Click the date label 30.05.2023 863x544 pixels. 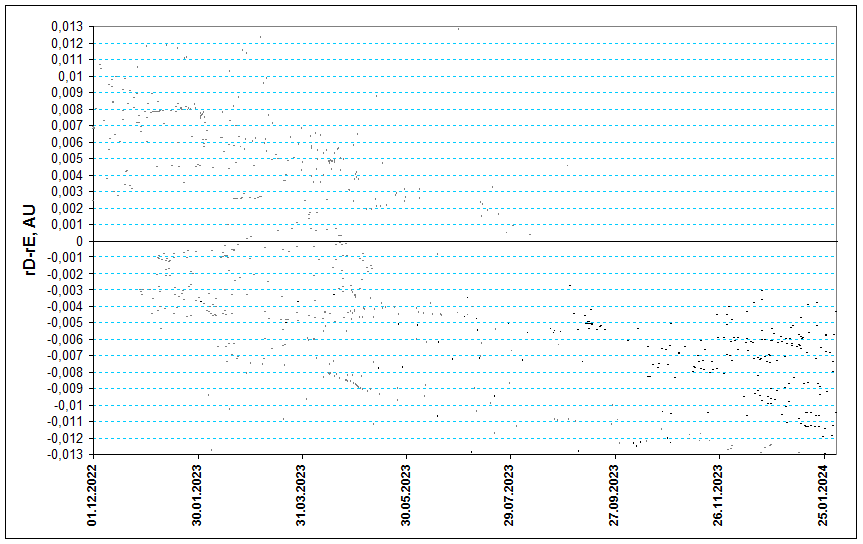point(406,495)
